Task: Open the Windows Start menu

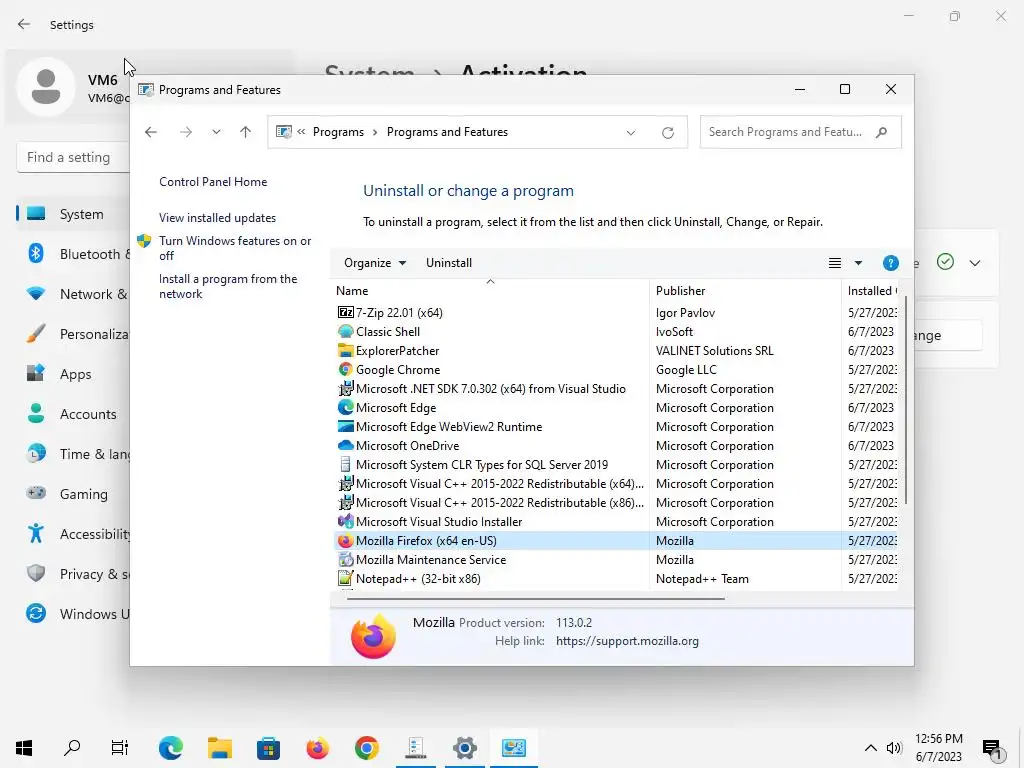Action: point(24,747)
